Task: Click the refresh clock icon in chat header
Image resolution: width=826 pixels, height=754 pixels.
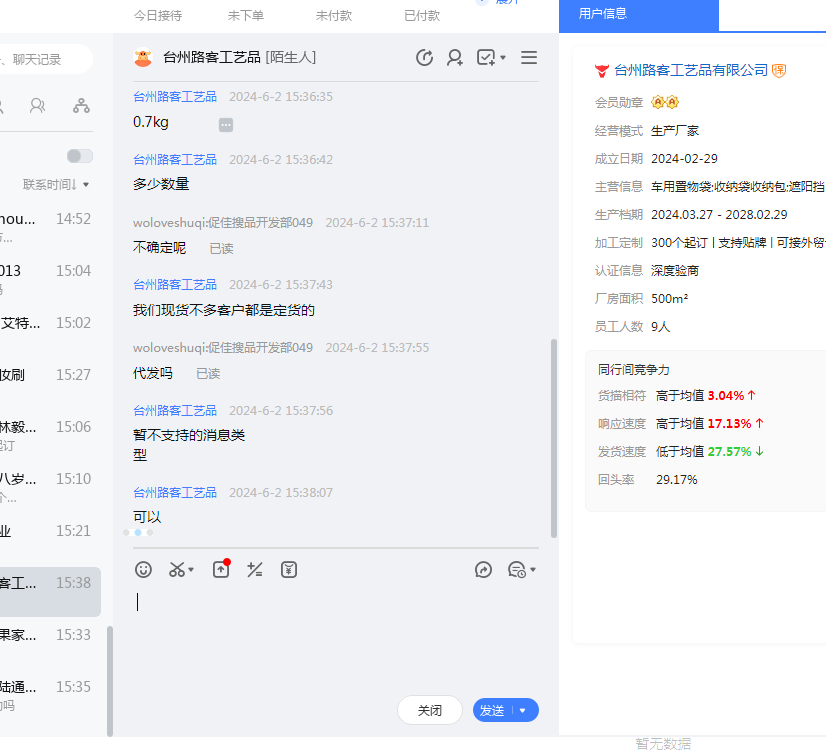Action: (x=424, y=58)
